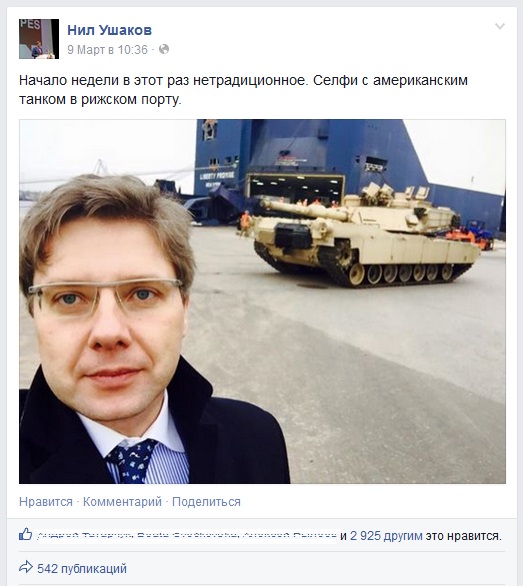This screenshot has height=586, width=523.
Task: Open the Нил Ушаков profile name link
Action: [x=110, y=30]
